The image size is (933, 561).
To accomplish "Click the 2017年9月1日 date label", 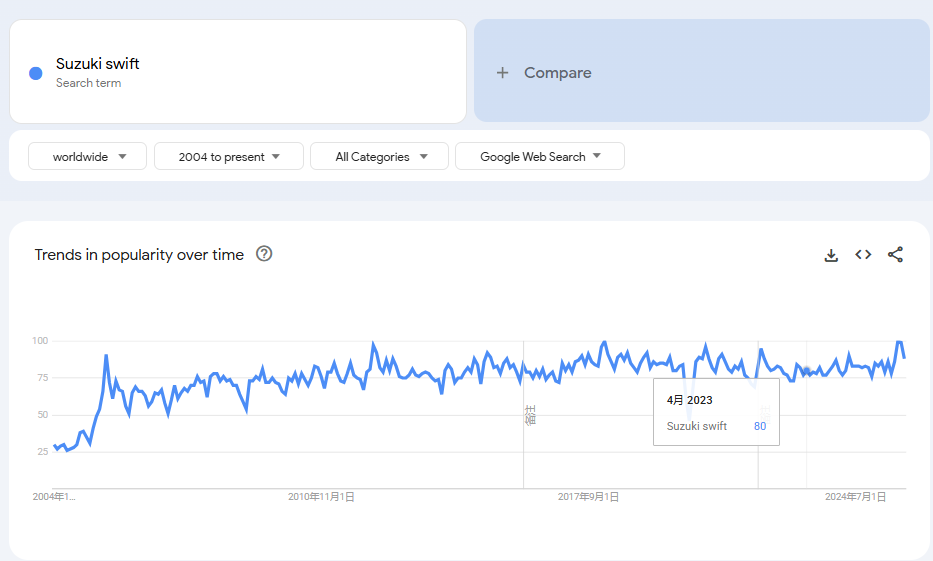I will [588, 497].
